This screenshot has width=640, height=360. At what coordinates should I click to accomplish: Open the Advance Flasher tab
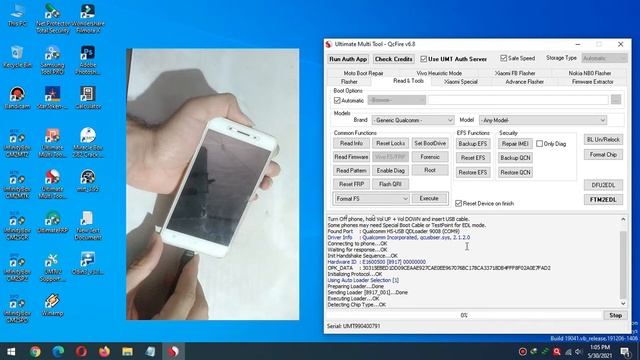pos(524,82)
